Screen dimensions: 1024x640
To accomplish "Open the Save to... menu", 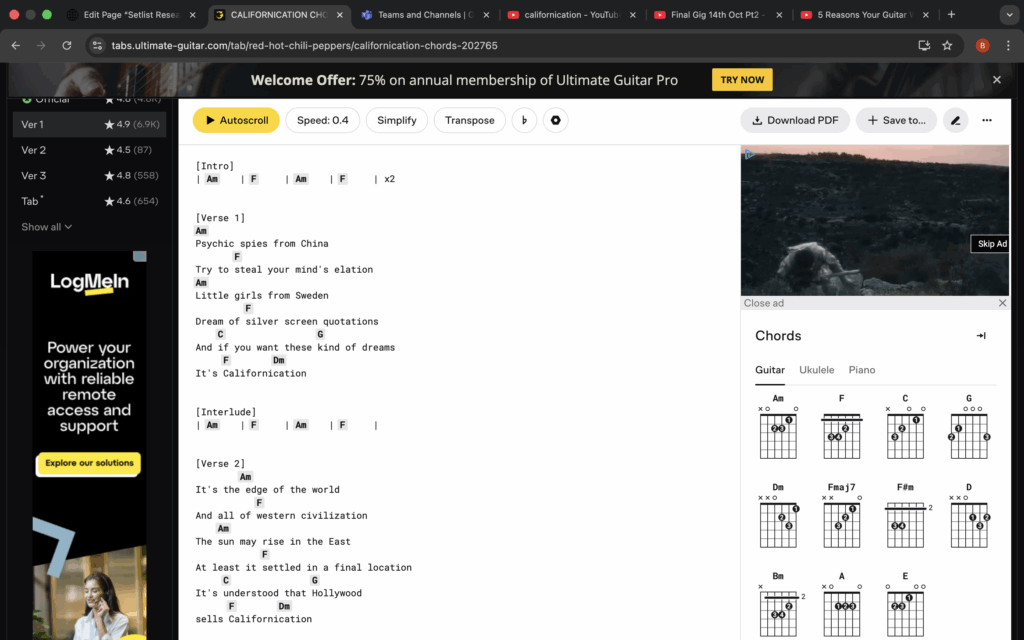I will coord(896,120).
